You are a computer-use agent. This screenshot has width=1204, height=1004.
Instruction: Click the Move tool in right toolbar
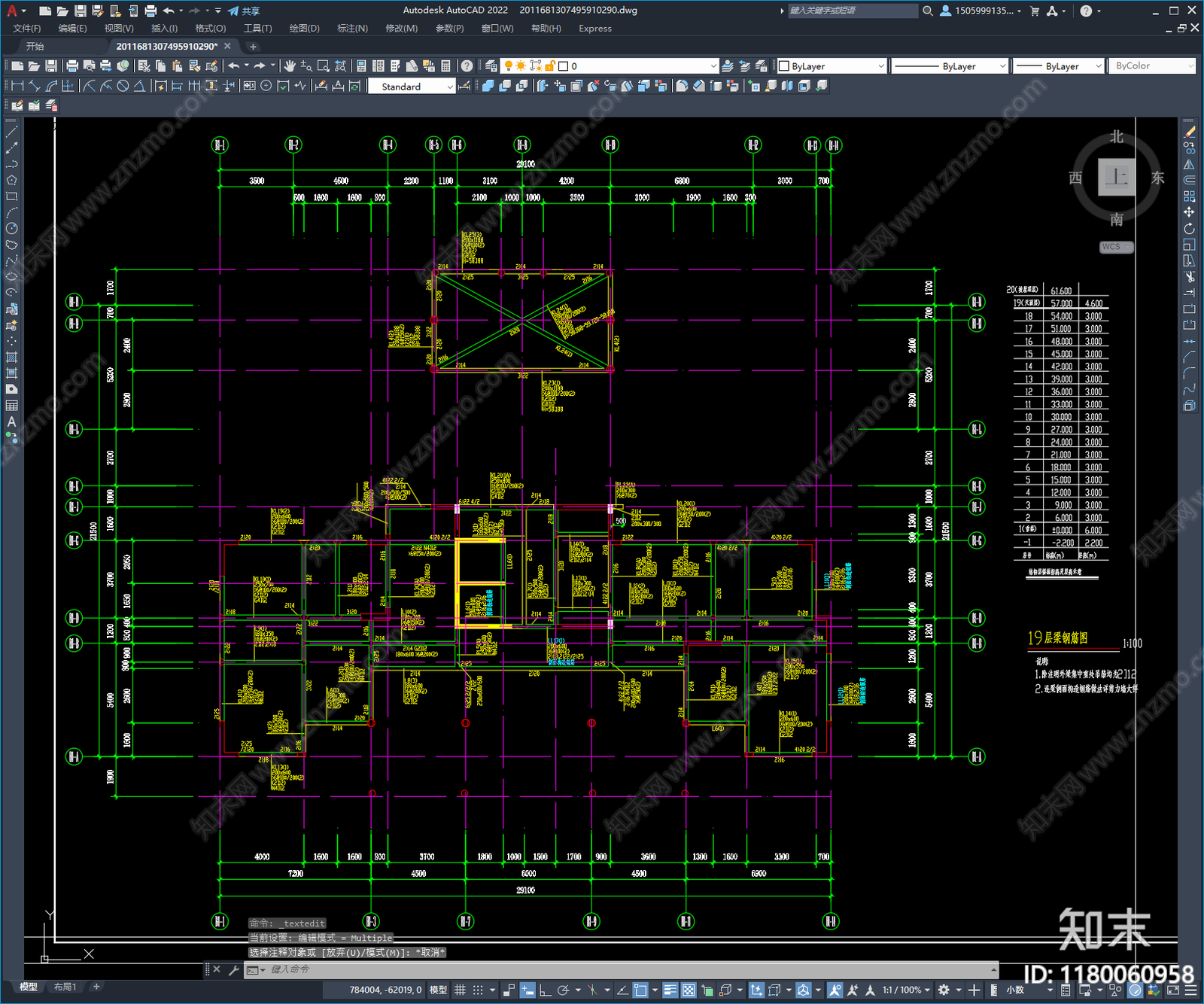click(x=1189, y=212)
